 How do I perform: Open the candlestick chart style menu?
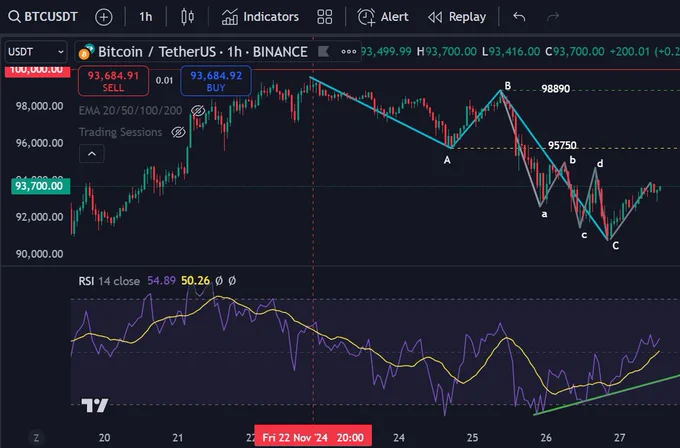pyautogui.click(x=187, y=17)
